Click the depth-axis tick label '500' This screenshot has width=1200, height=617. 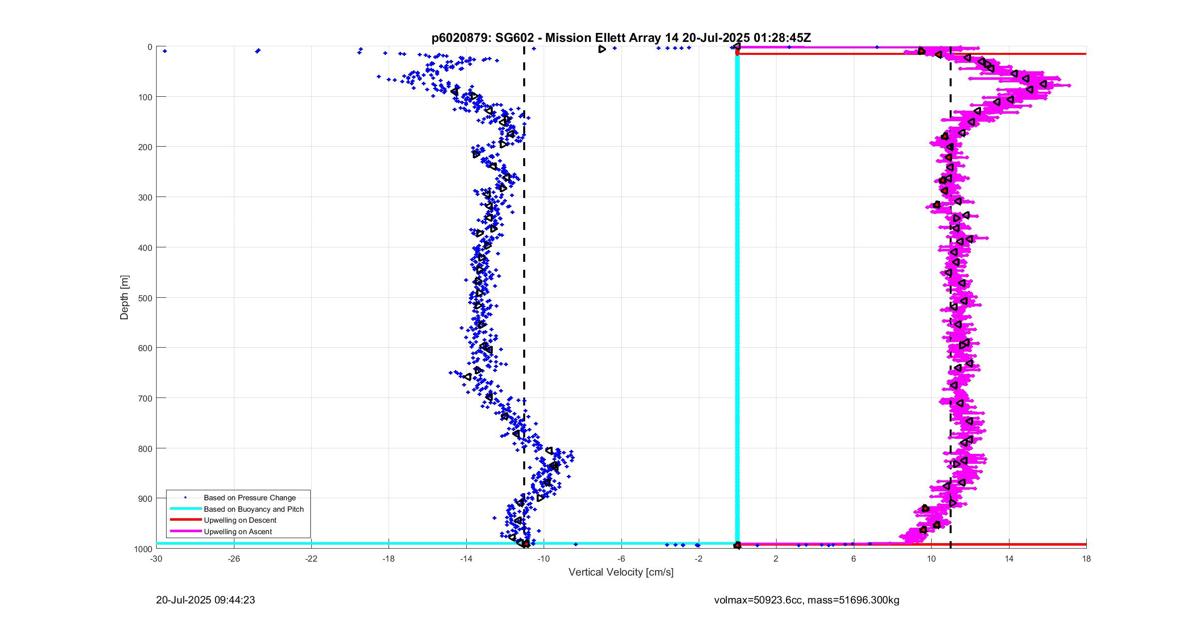coord(144,298)
